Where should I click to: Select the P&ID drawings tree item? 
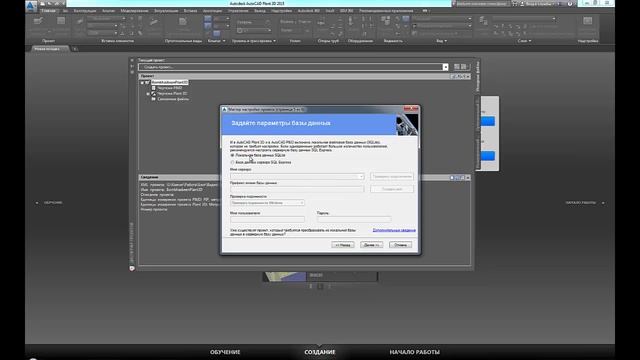pyautogui.click(x=169, y=88)
